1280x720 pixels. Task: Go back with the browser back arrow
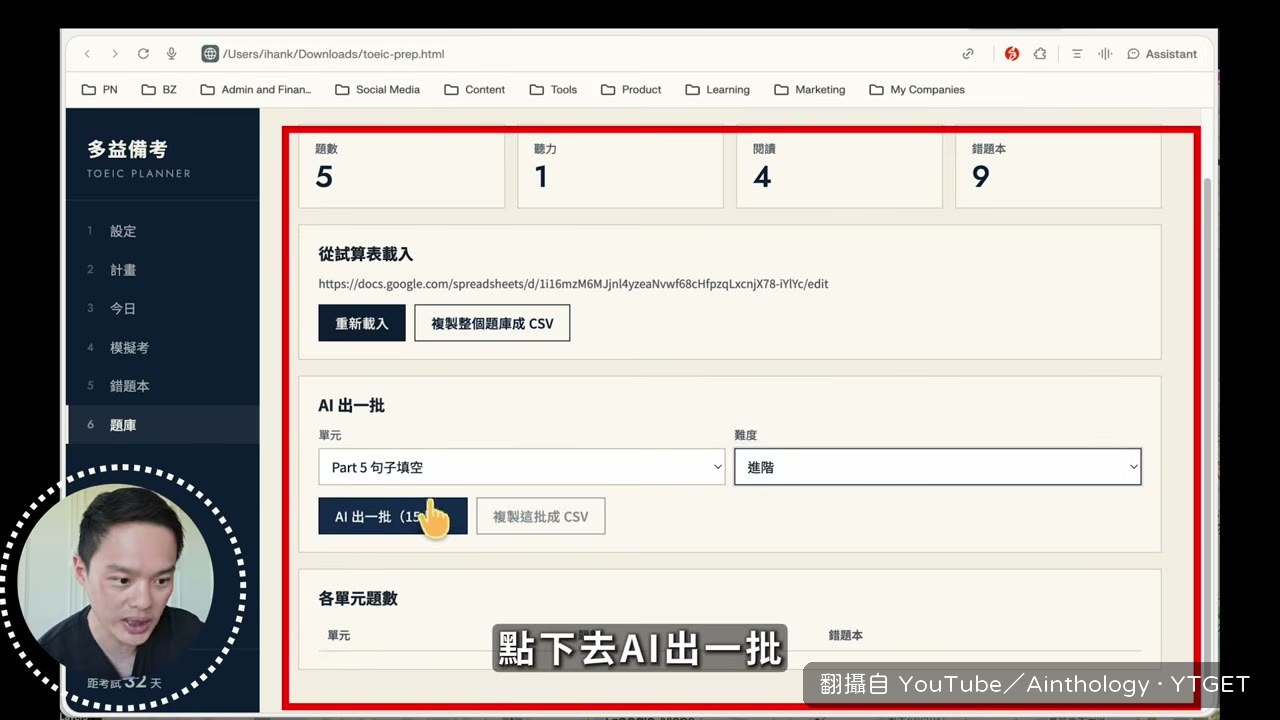pyautogui.click(x=88, y=54)
